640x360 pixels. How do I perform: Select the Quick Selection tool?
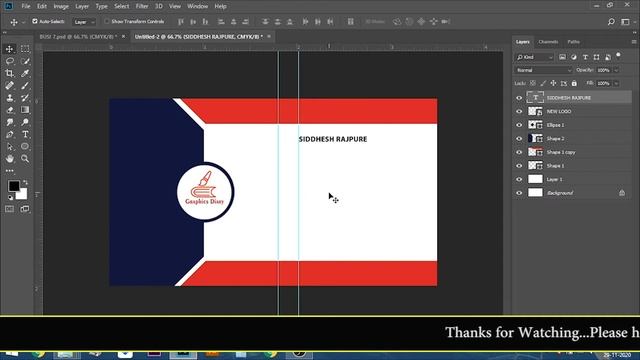point(25,61)
